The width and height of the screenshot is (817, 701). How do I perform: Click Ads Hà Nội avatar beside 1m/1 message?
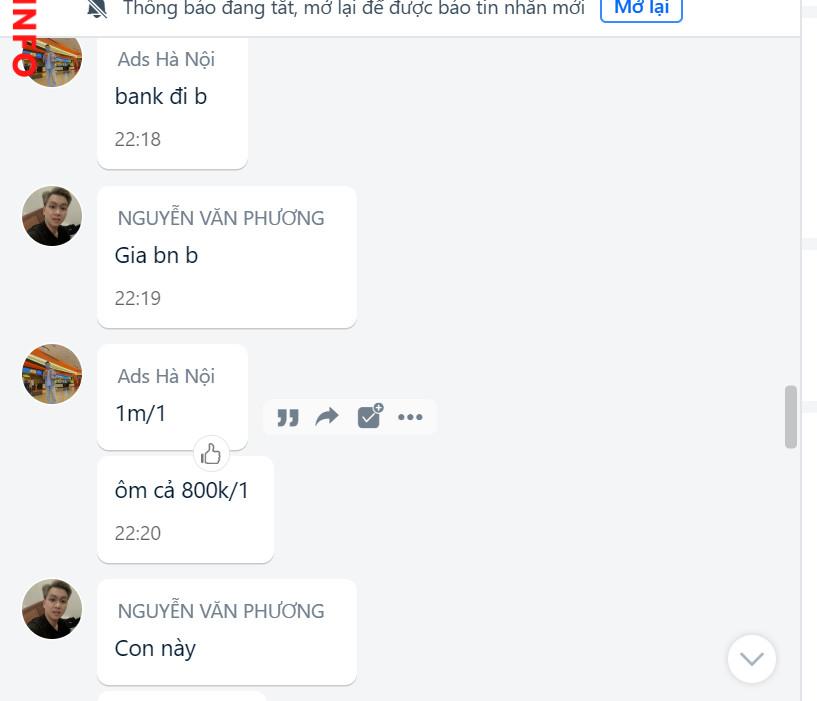click(52, 374)
